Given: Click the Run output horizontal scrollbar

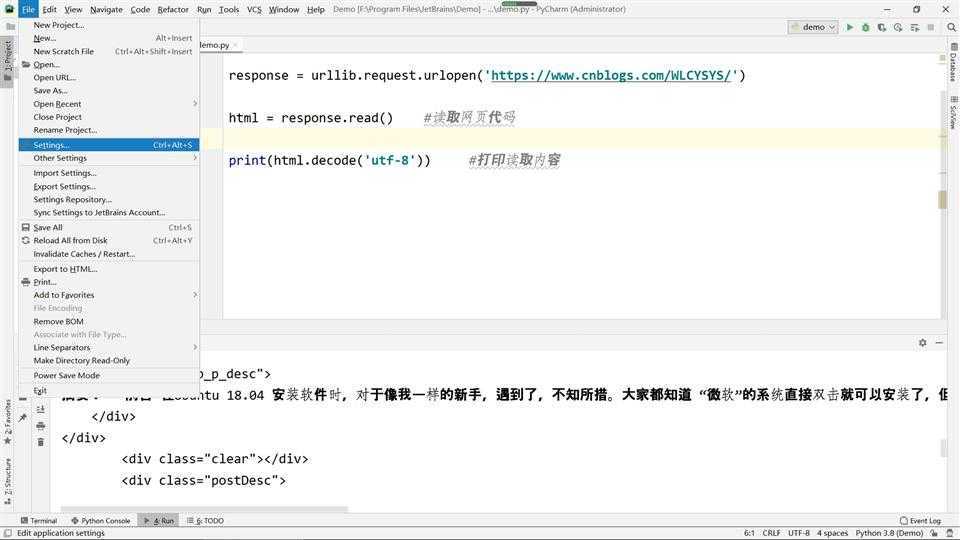Looking at the screenshot, I should [204, 509].
